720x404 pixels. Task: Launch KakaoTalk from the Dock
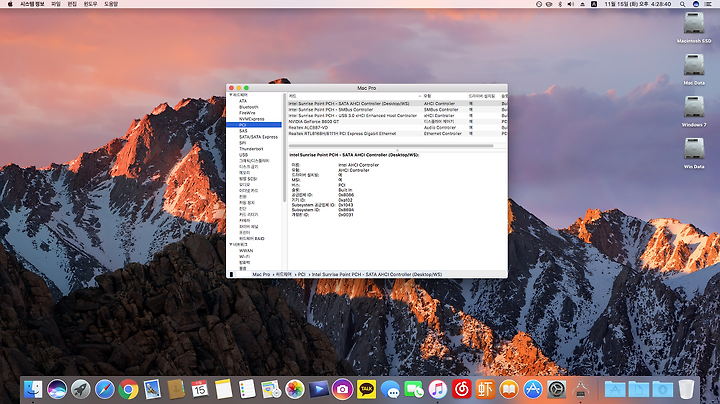click(366, 389)
